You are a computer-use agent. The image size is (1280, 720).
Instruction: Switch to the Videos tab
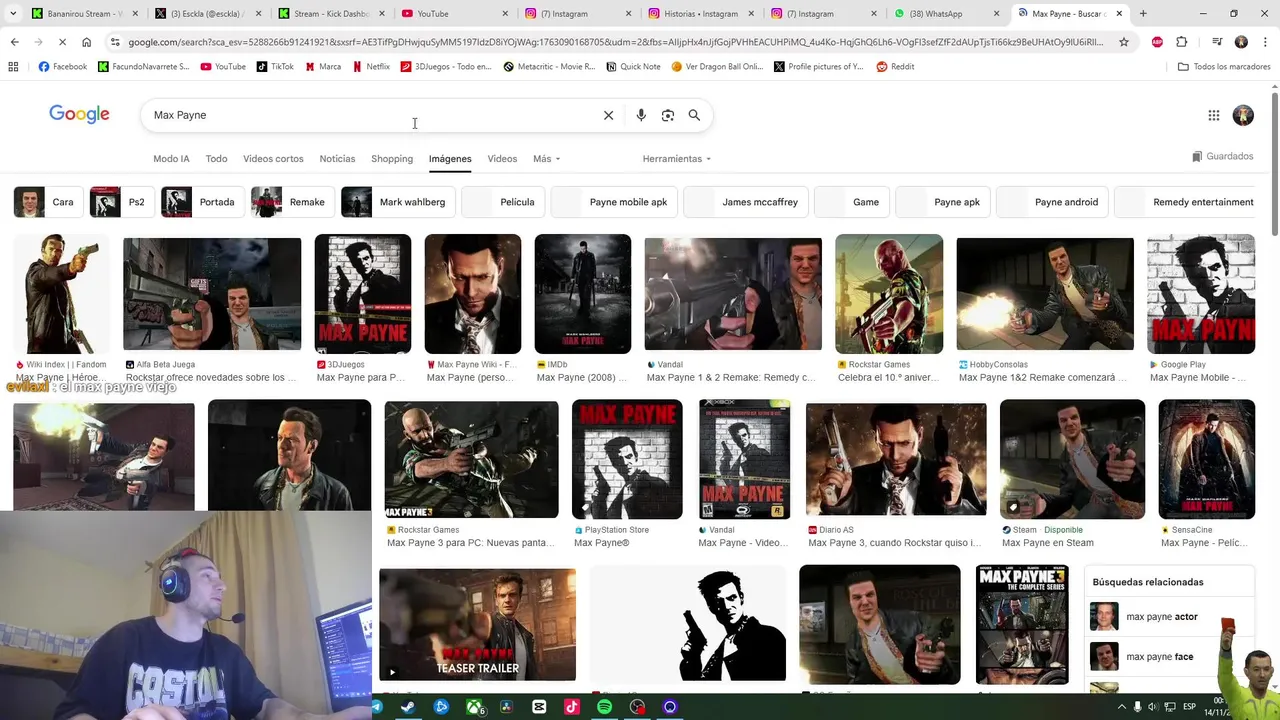[502, 159]
